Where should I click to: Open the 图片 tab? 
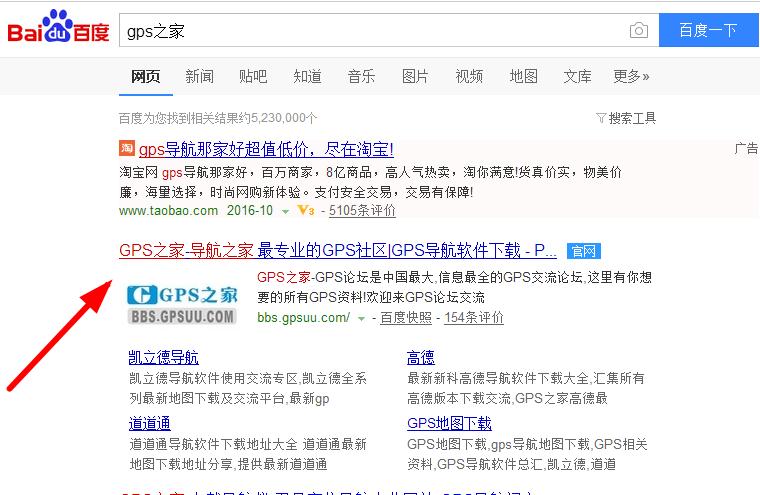(x=415, y=77)
